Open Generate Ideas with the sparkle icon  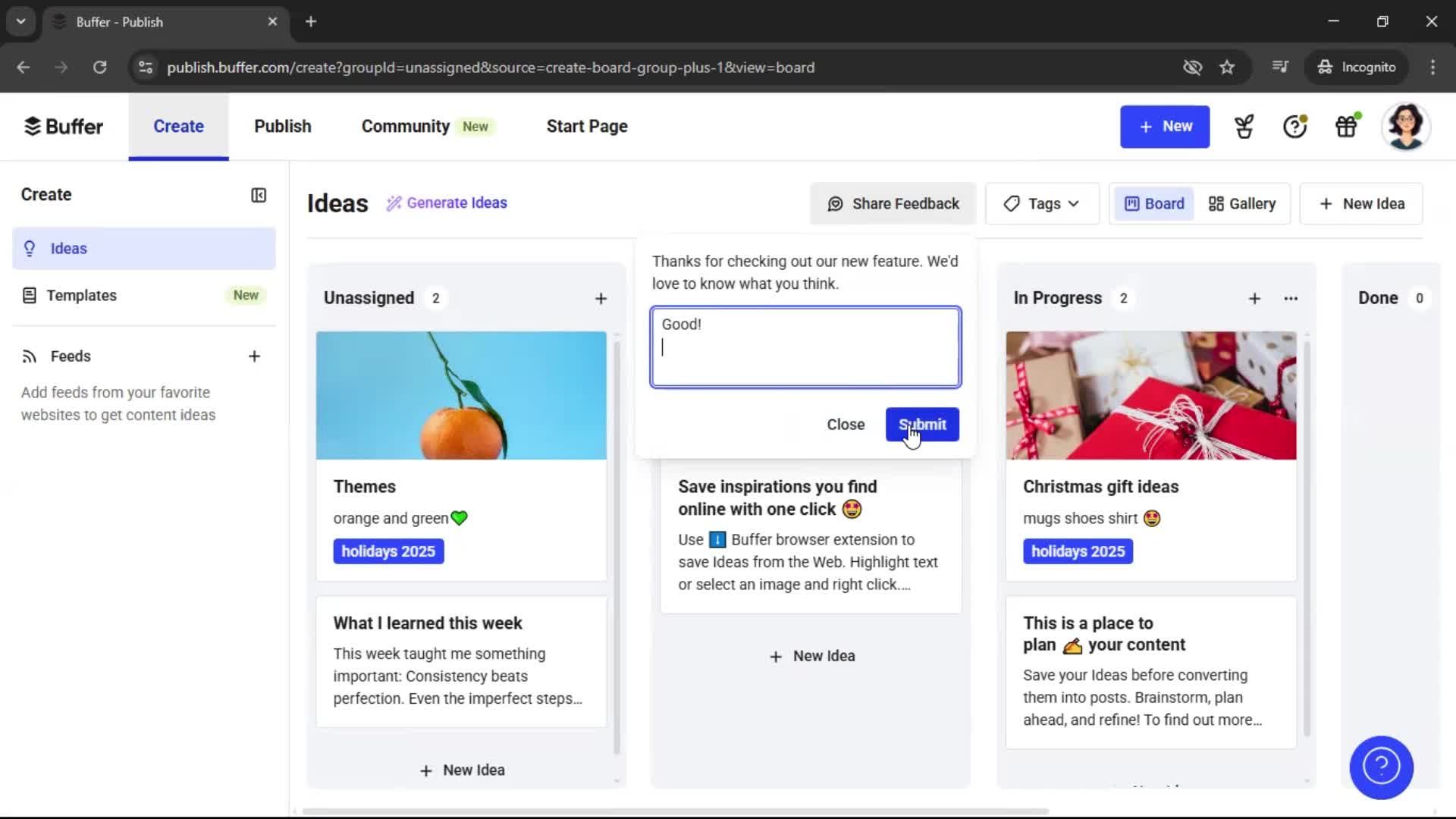click(x=446, y=202)
